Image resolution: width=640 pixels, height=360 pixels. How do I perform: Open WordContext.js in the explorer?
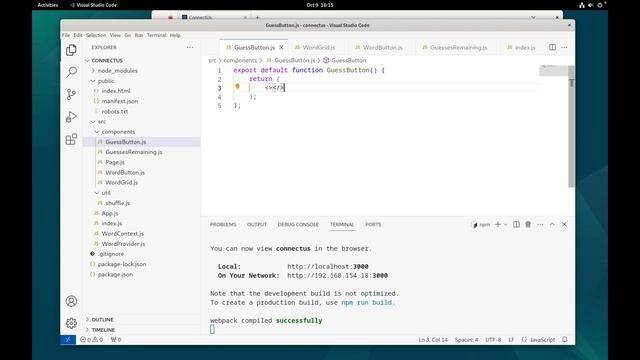pos(122,233)
